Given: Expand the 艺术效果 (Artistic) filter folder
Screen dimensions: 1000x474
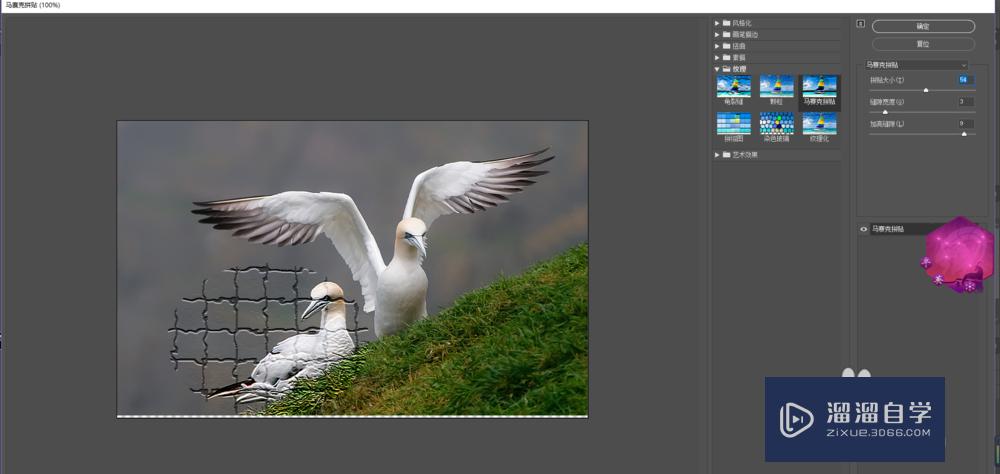Looking at the screenshot, I should pos(717,155).
